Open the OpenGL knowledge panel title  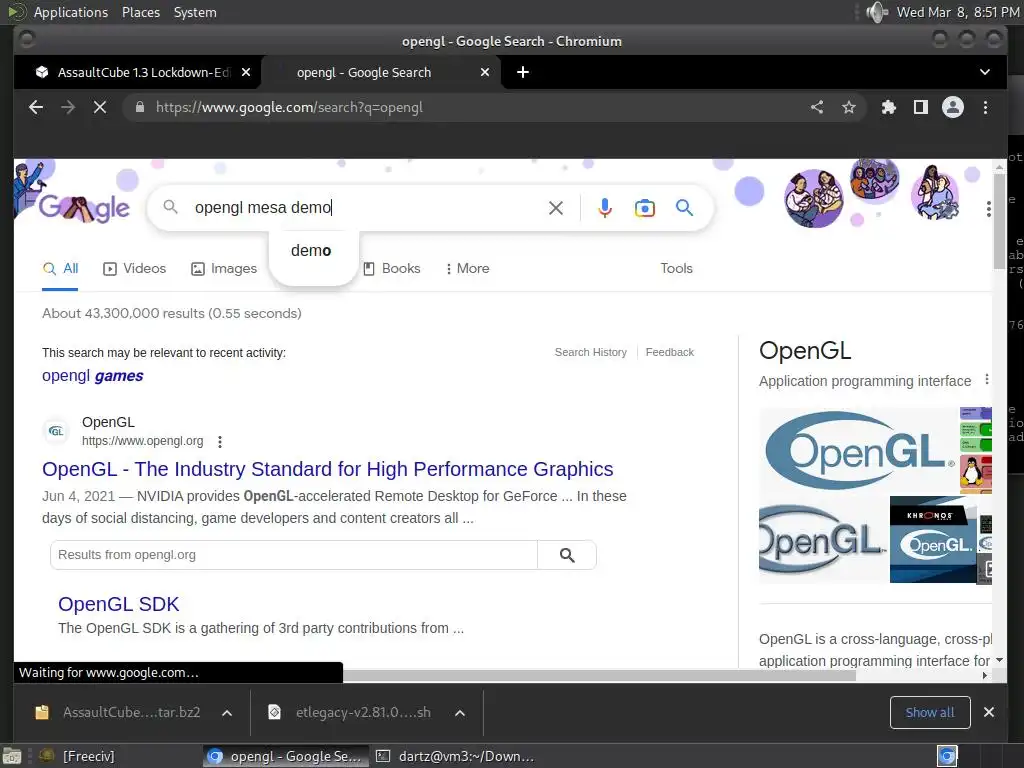pyautogui.click(x=805, y=351)
